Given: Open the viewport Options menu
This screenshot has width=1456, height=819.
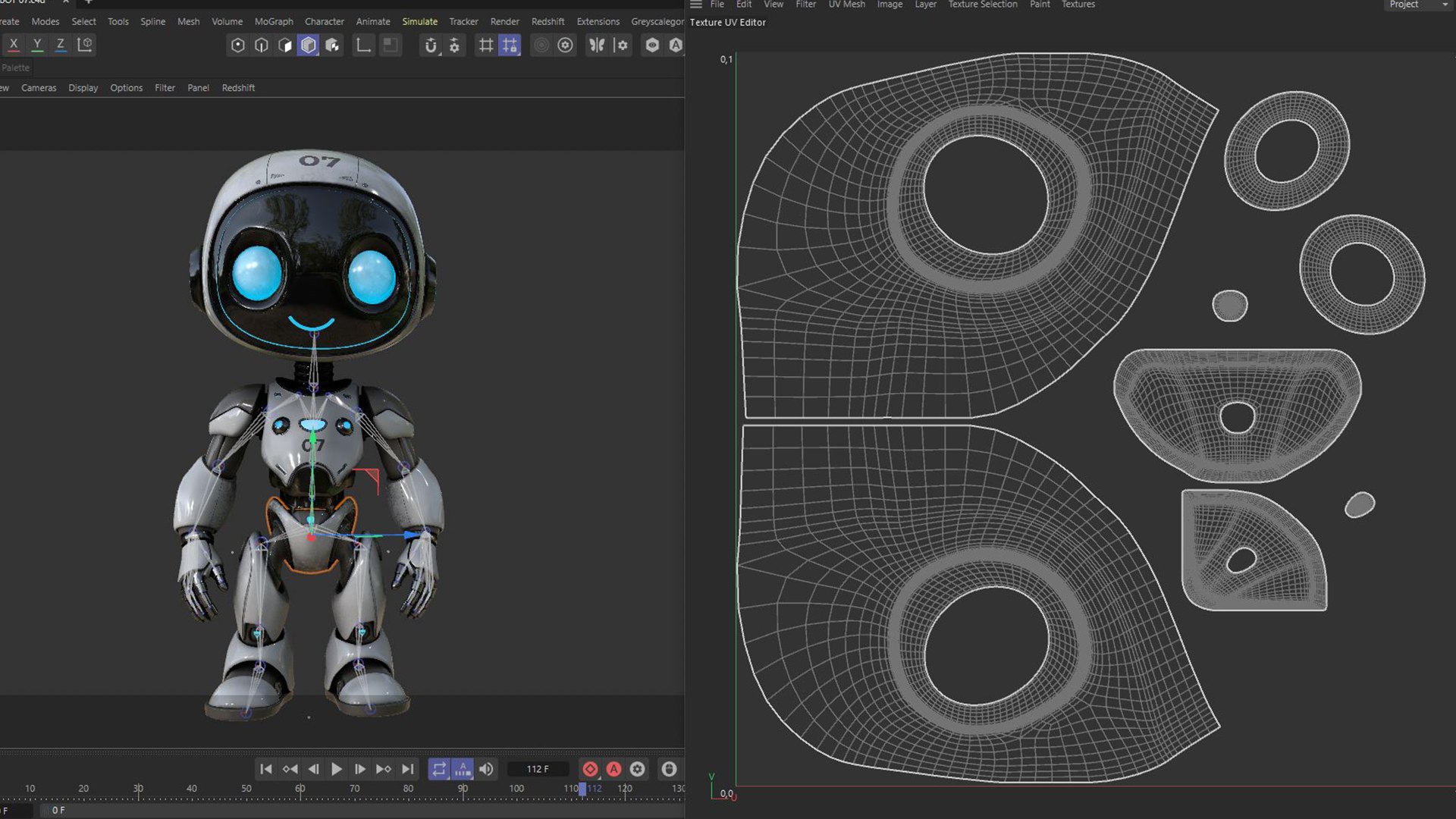Looking at the screenshot, I should click(126, 88).
